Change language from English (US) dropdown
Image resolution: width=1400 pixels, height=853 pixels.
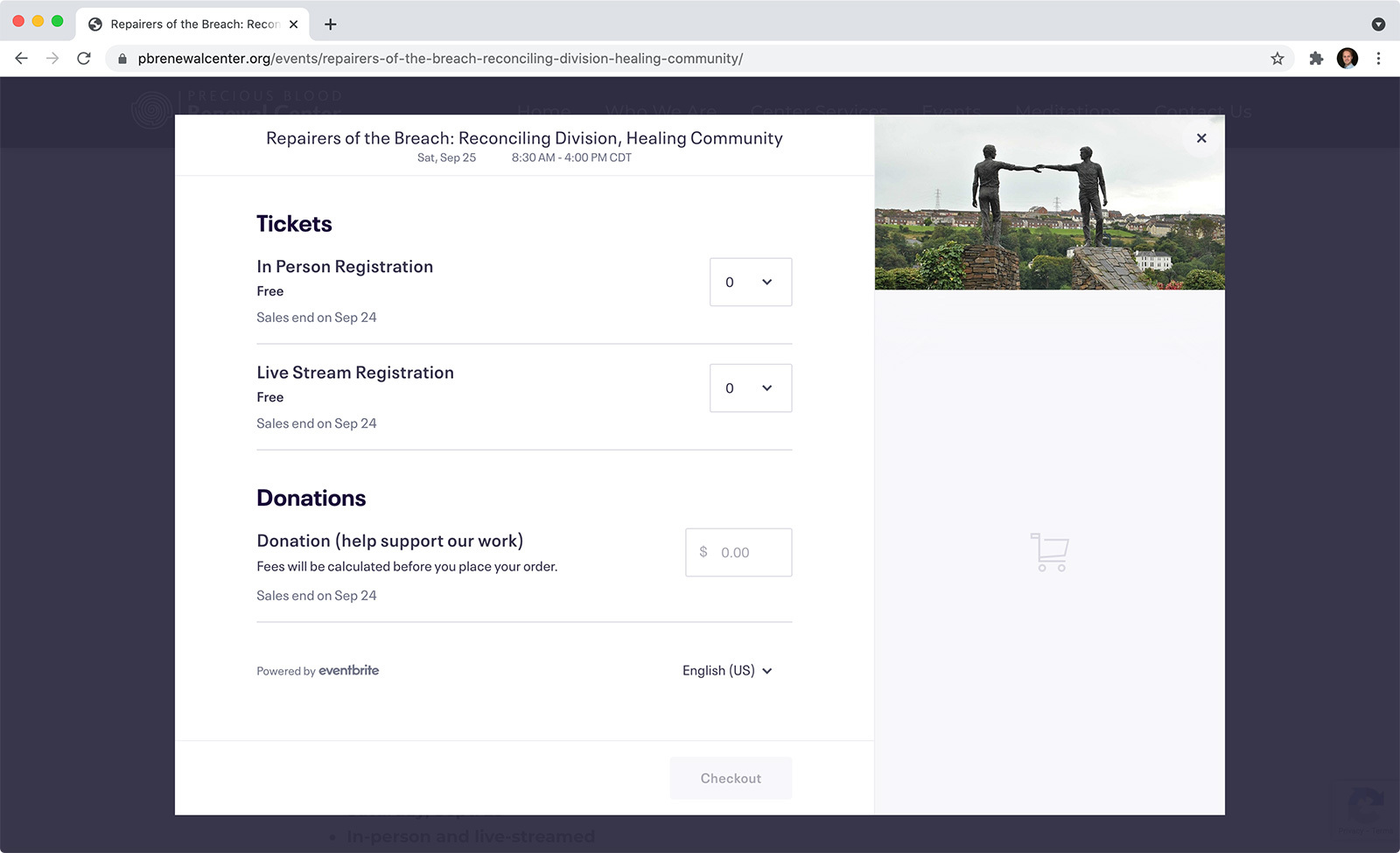(728, 670)
